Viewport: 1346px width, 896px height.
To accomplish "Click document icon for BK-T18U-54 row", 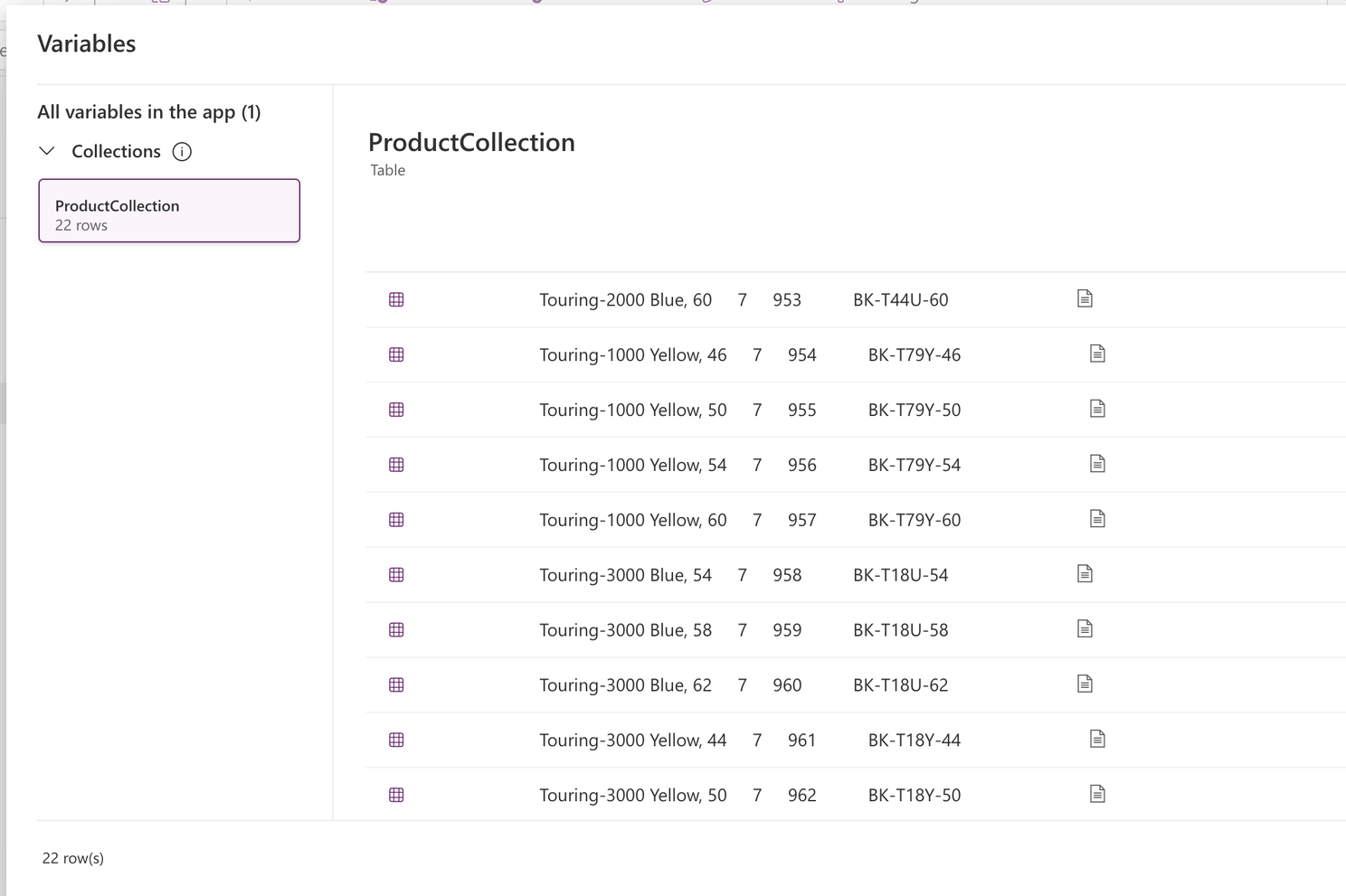I will [x=1085, y=574].
